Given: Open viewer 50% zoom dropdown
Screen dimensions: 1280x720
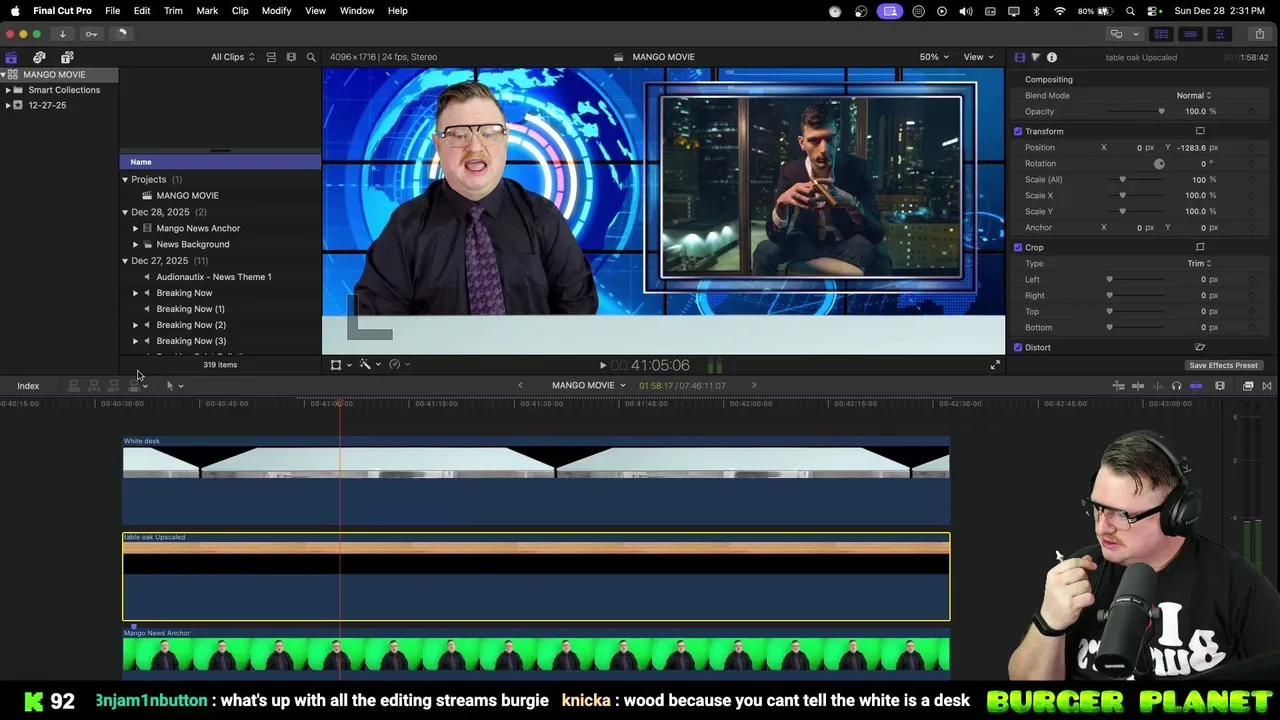Looking at the screenshot, I should 935,57.
